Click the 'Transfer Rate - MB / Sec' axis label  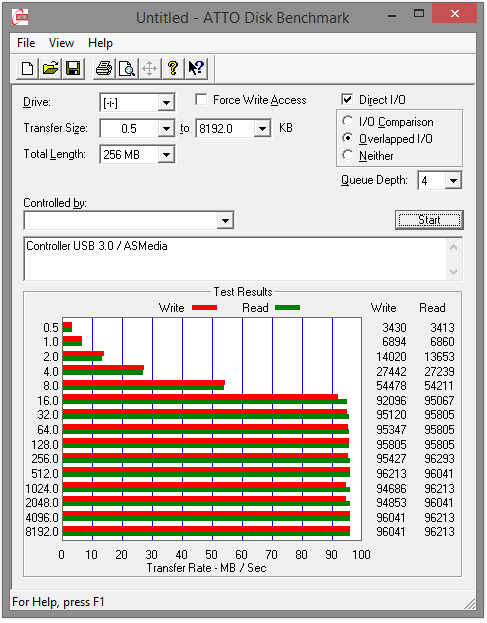click(206, 568)
